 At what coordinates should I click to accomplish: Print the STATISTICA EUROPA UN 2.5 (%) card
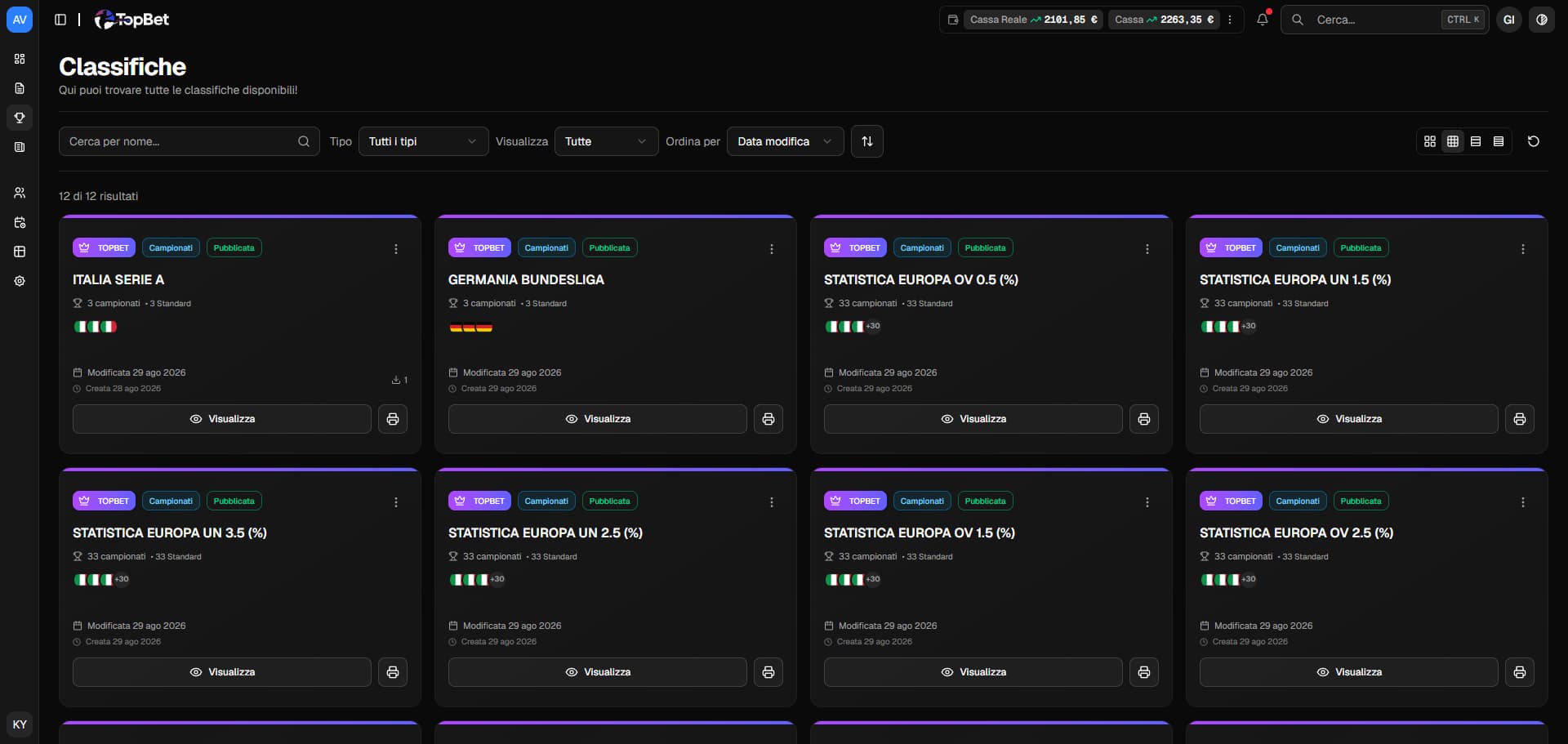pyautogui.click(x=768, y=672)
